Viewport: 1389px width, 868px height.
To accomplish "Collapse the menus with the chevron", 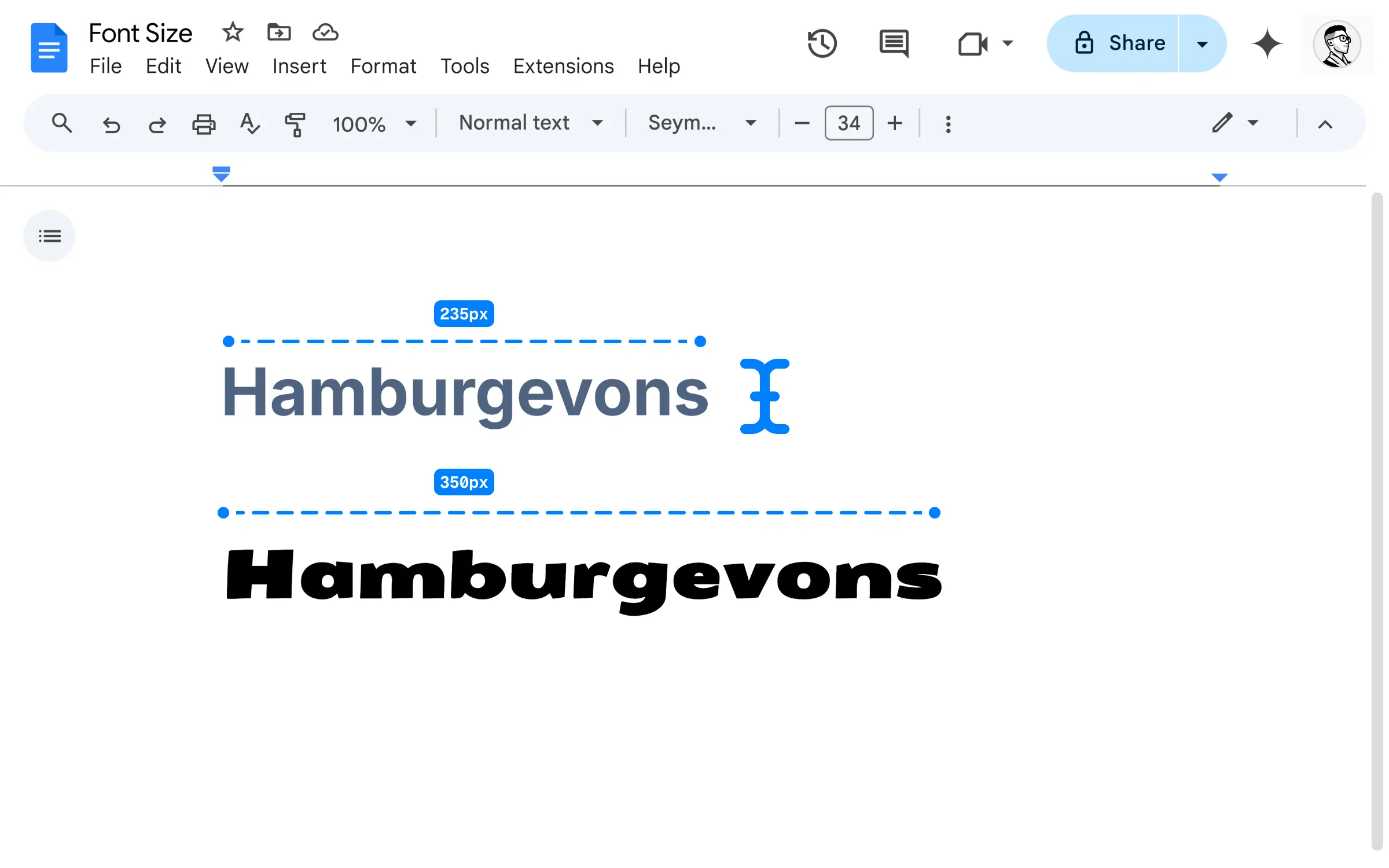I will tap(1325, 124).
